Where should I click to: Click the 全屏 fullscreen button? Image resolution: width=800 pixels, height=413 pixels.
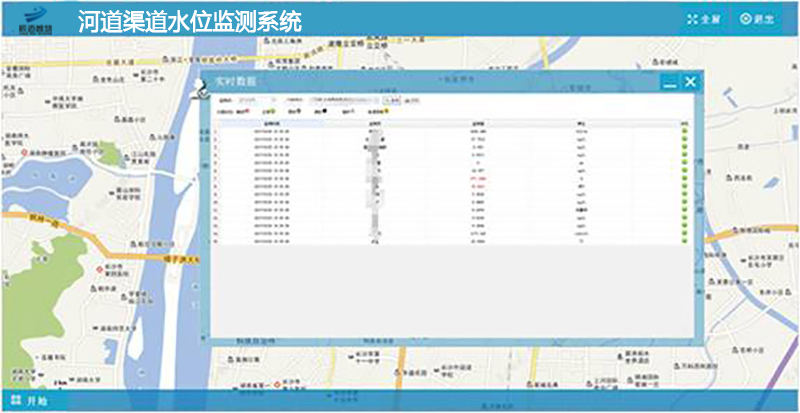[x=706, y=19]
